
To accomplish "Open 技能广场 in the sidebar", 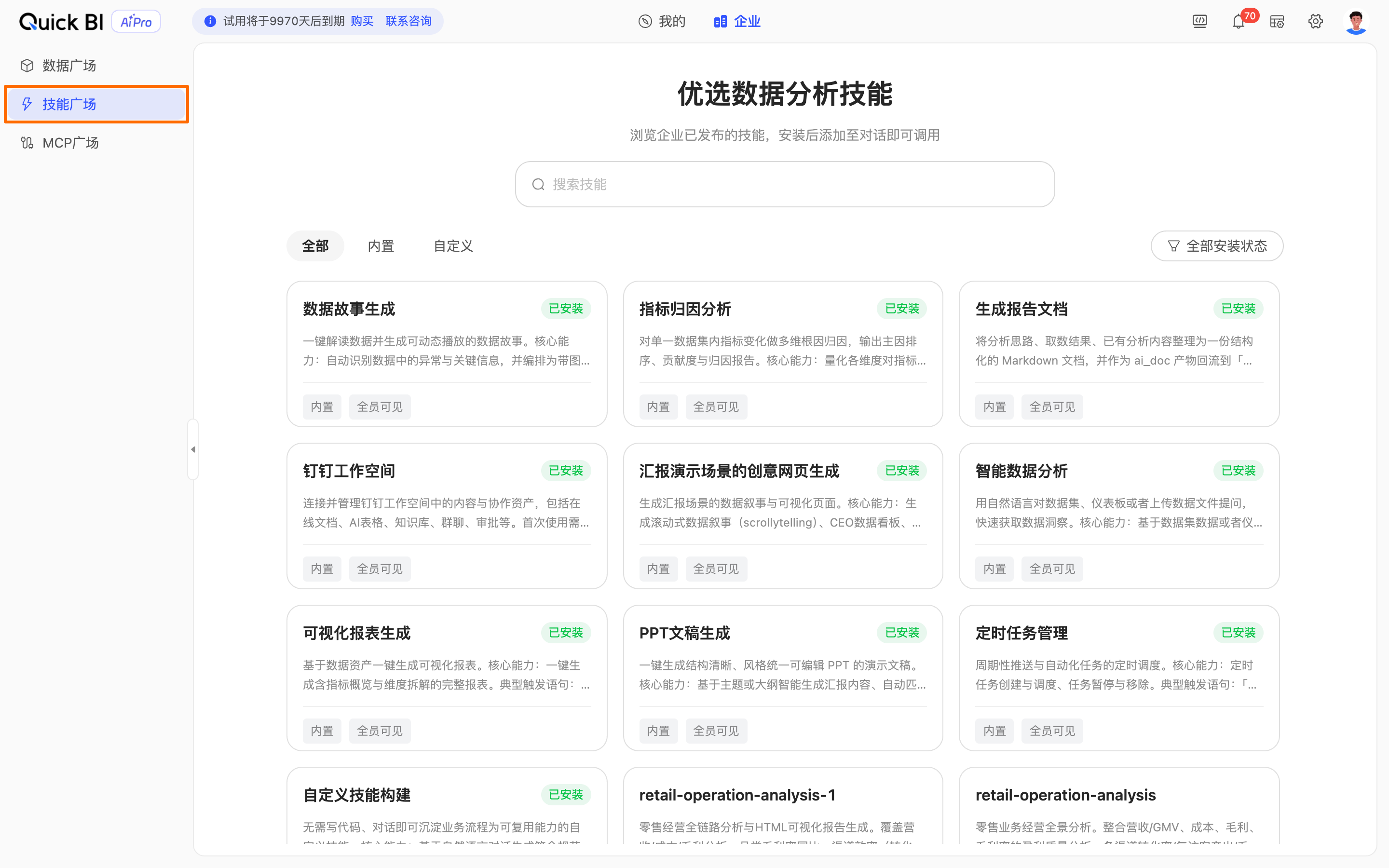I will click(x=96, y=104).
